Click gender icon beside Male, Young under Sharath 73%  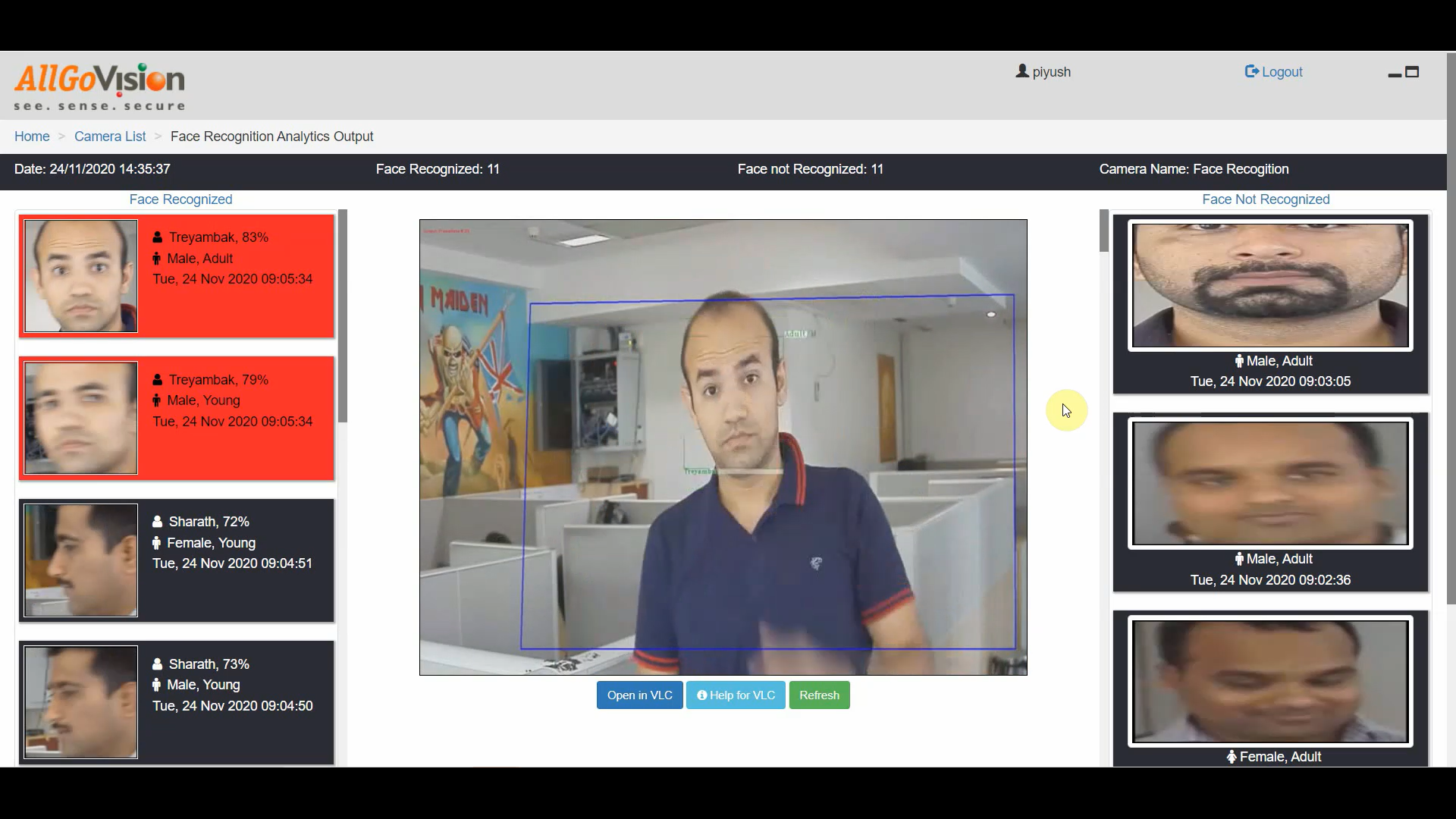tap(156, 685)
